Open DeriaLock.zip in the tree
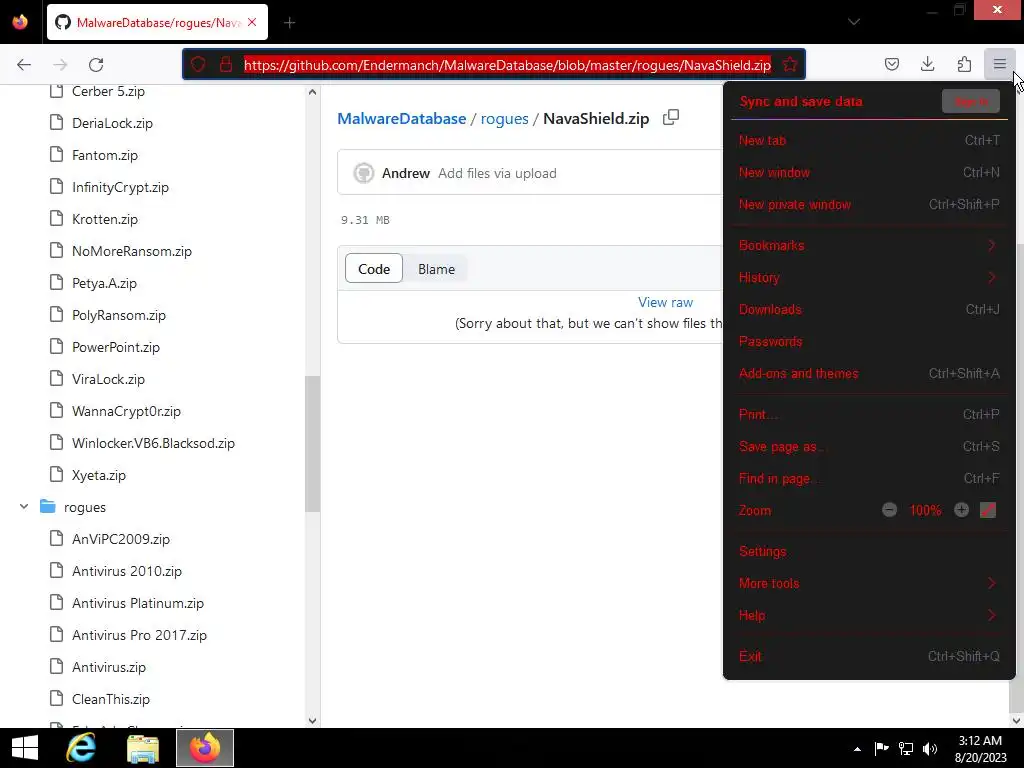 click(x=112, y=123)
